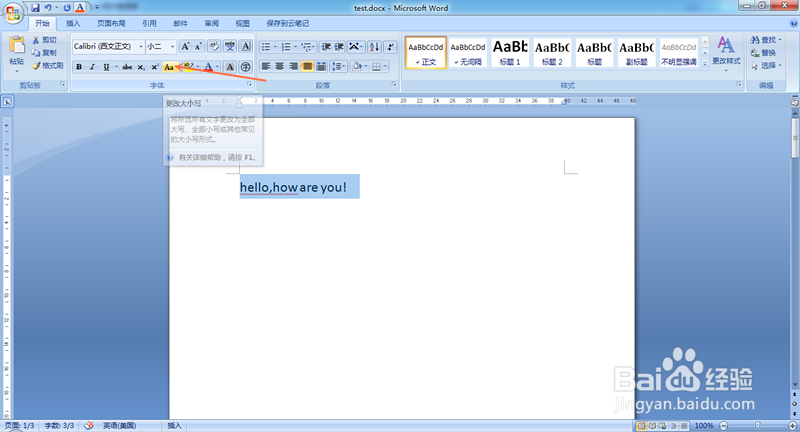Open the Insert (插入) ribbon tab
The height and width of the screenshot is (432, 800).
pos(73,23)
